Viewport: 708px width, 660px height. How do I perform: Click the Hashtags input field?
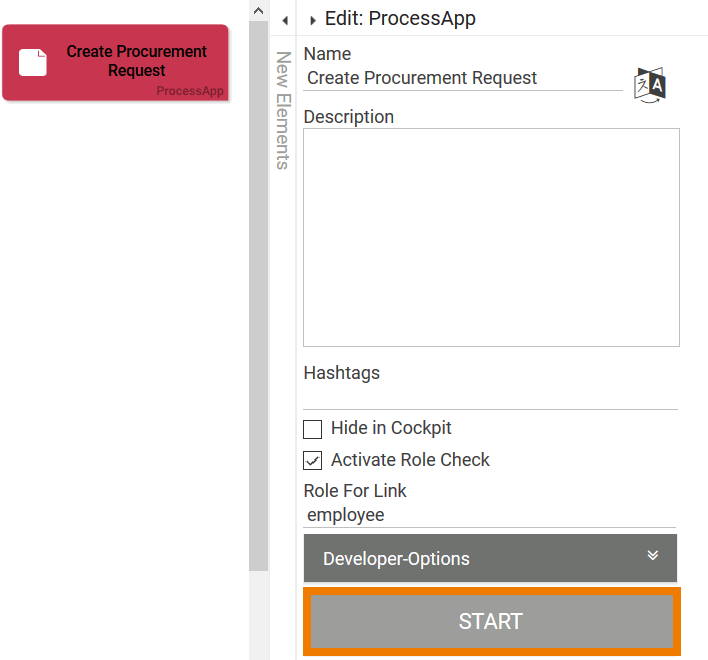pos(490,397)
